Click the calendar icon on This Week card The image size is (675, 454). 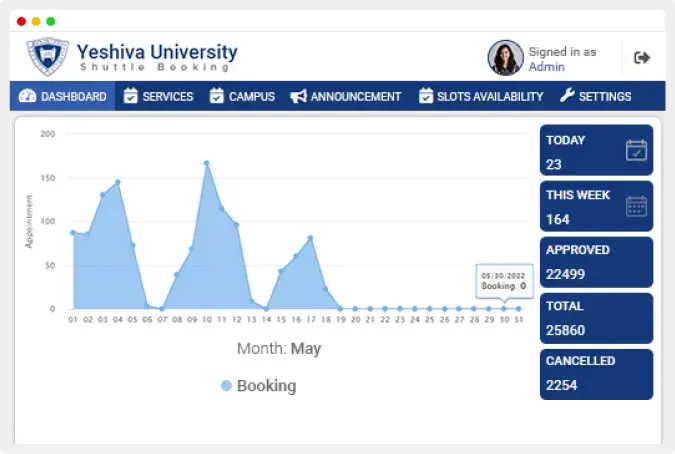point(636,206)
